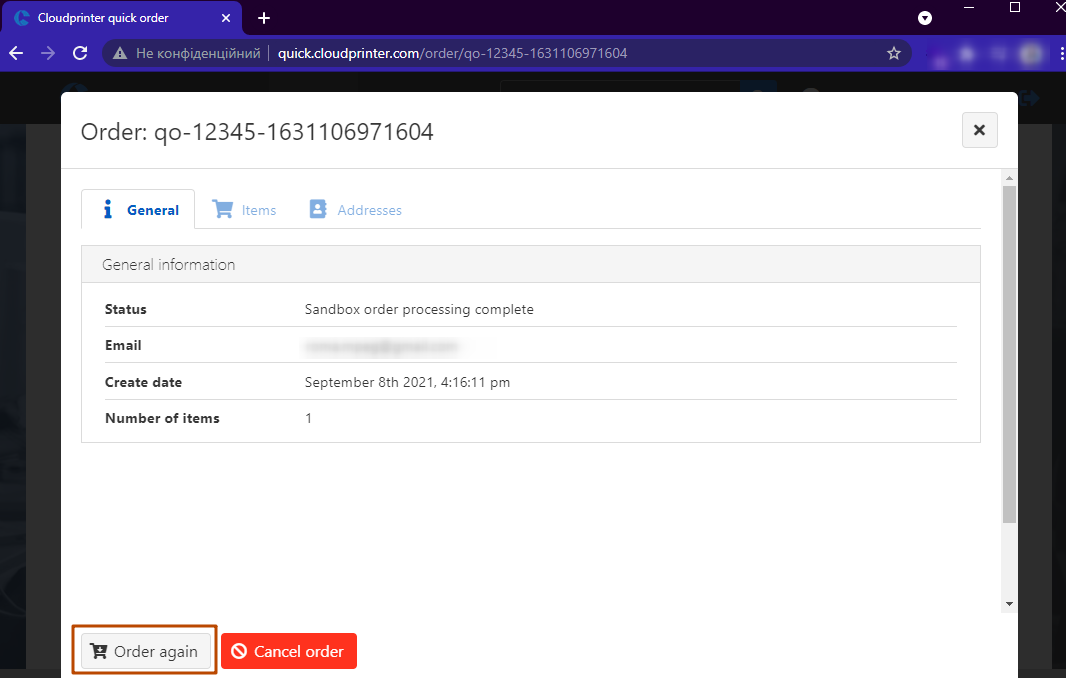Click the dialog scrollbar down arrow
Screen dimensions: 1066x678
pyautogui.click(x=1010, y=604)
